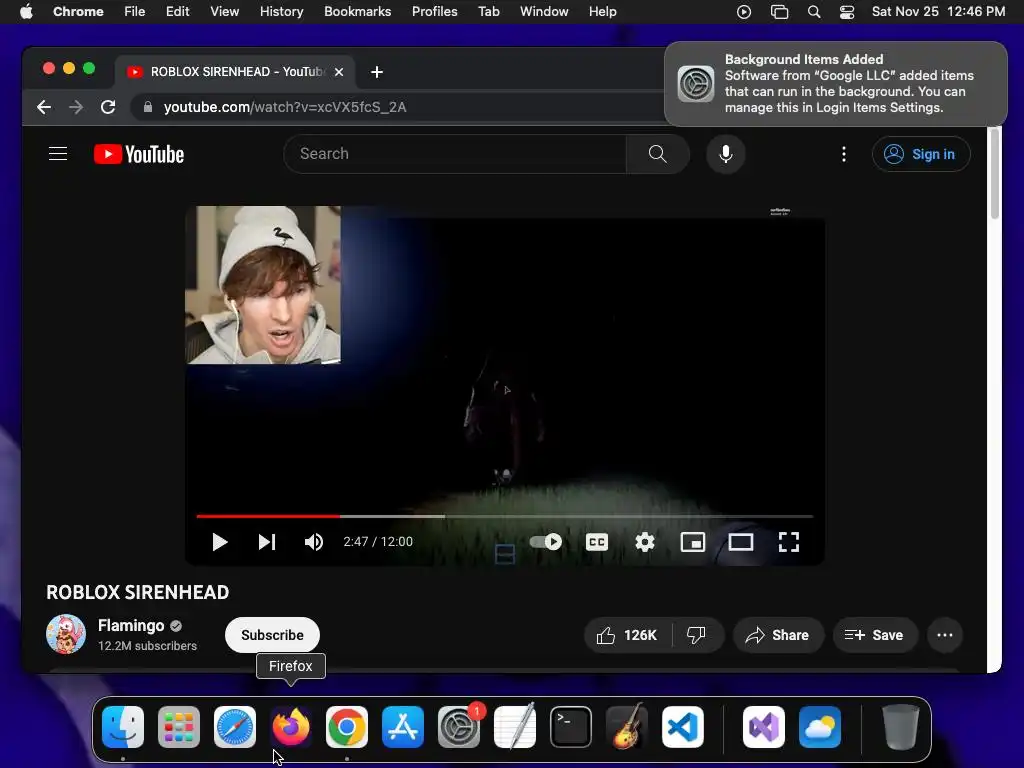Open the Edit menu

coord(178,12)
